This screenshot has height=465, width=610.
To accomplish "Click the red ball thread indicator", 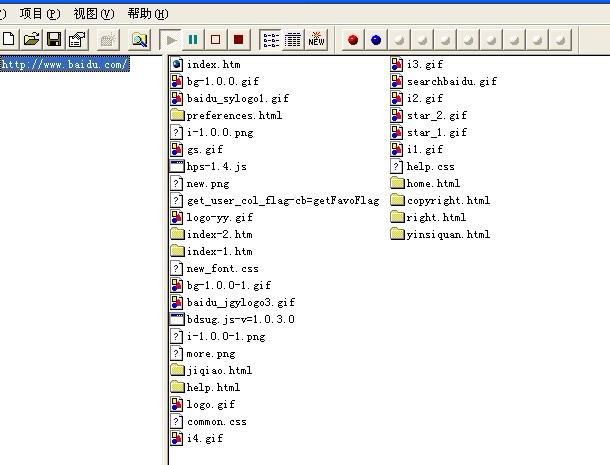I will [352, 40].
